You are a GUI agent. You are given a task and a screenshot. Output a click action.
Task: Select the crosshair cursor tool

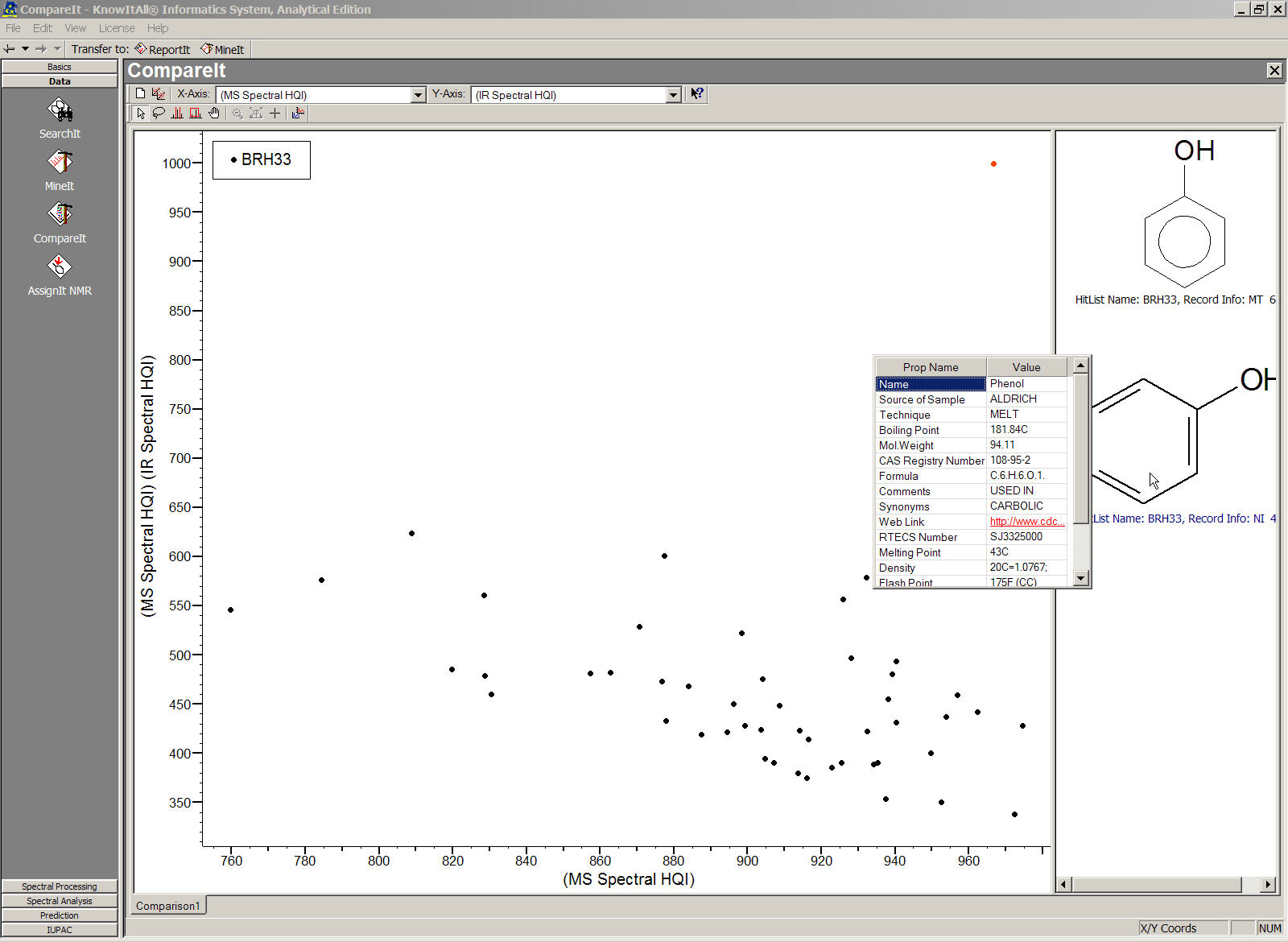(275, 114)
